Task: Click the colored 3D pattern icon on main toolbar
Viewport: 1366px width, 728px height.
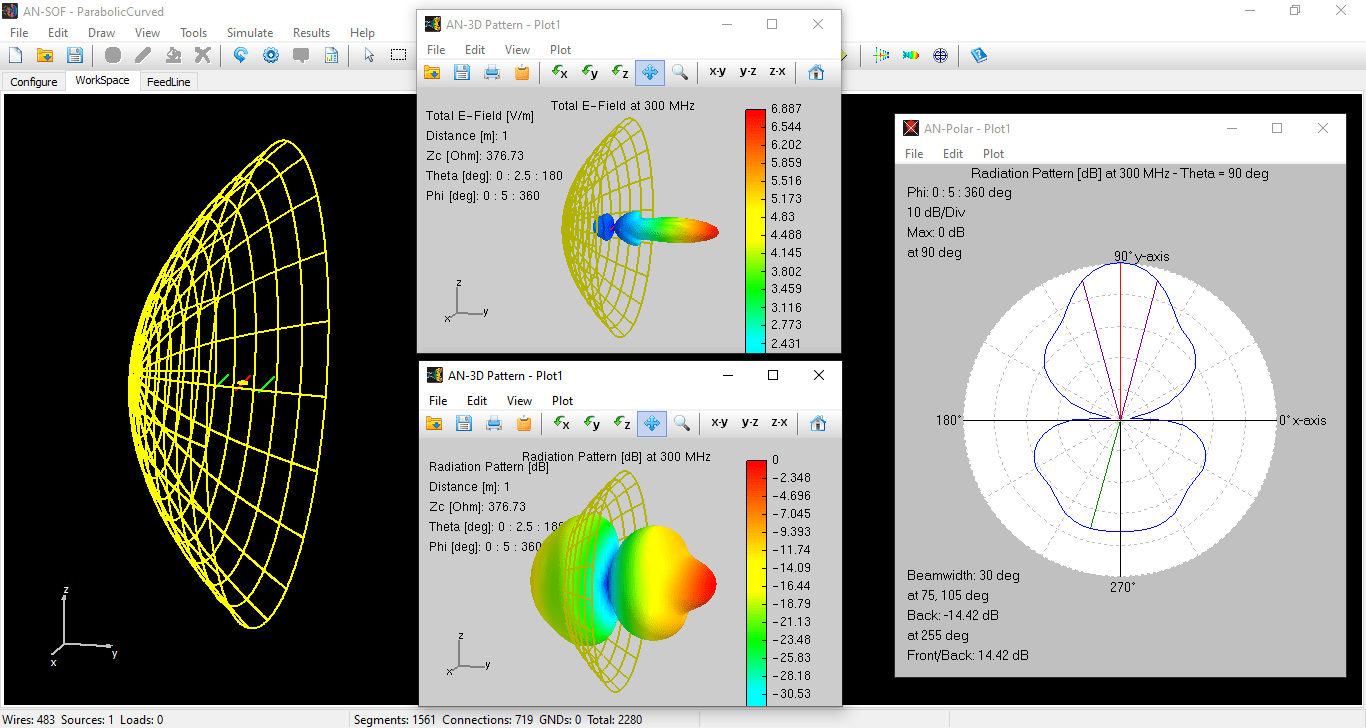Action: (x=911, y=55)
